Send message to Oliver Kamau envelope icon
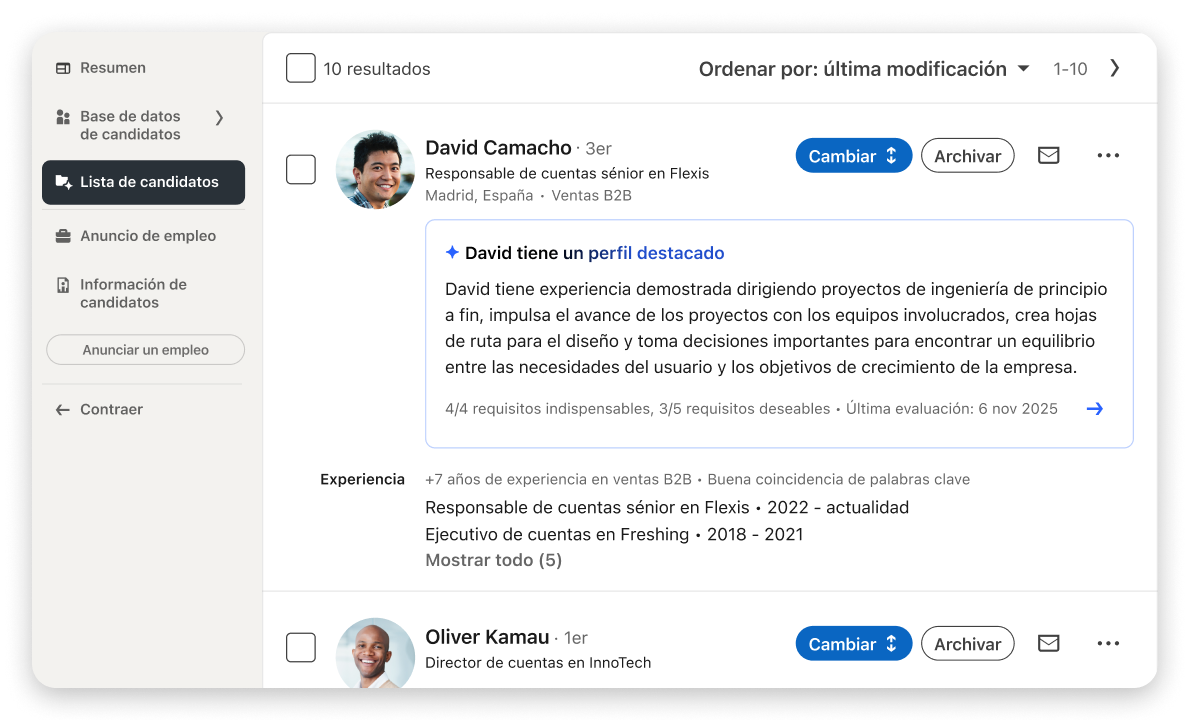The image size is (1190, 720). coord(1049,643)
